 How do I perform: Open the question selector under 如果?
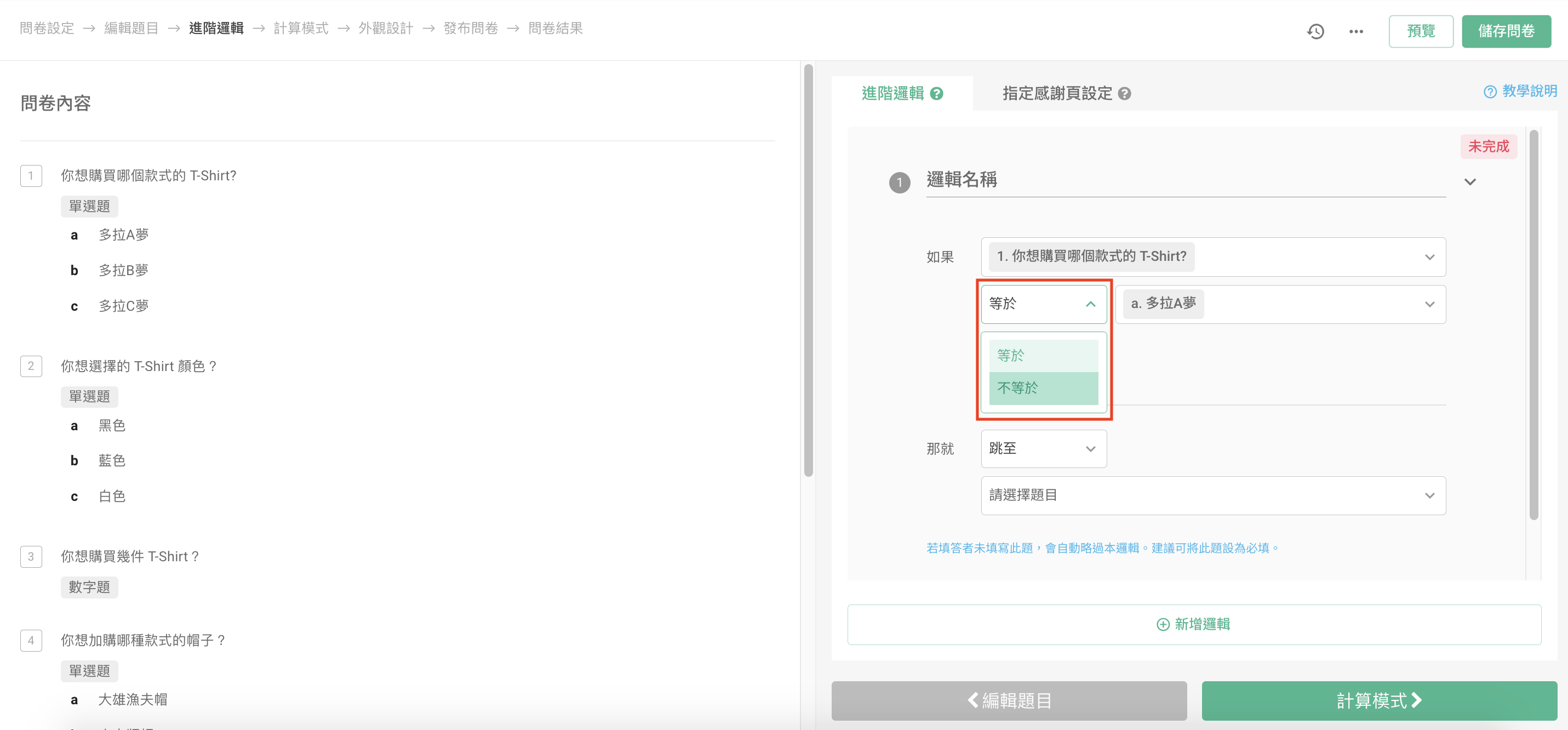point(1212,257)
